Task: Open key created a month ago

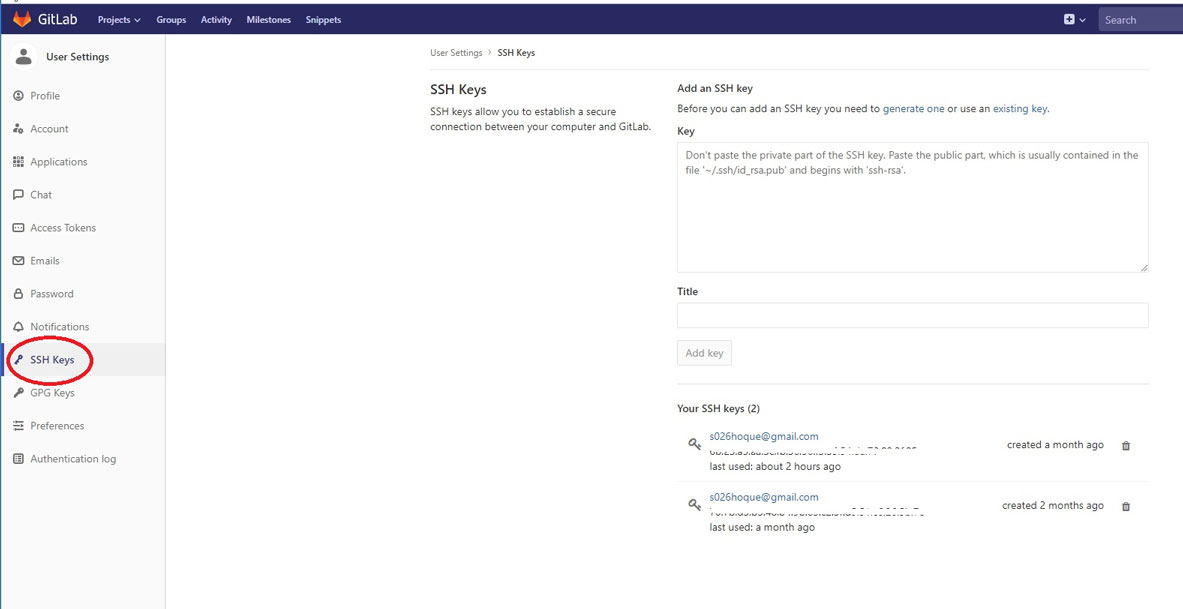Action: point(764,437)
